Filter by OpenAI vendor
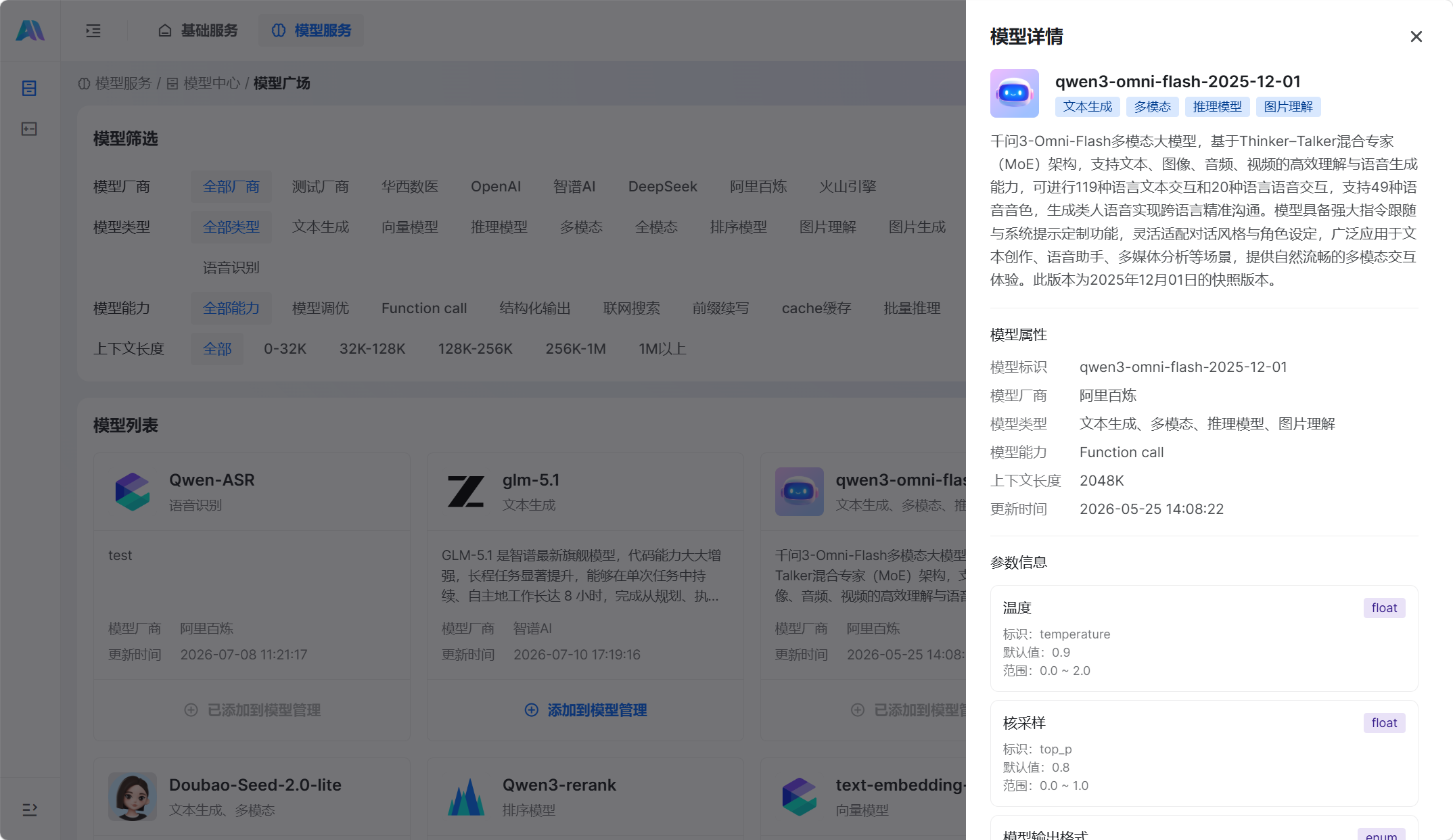Screen dimensions: 1453x840 (496, 187)
